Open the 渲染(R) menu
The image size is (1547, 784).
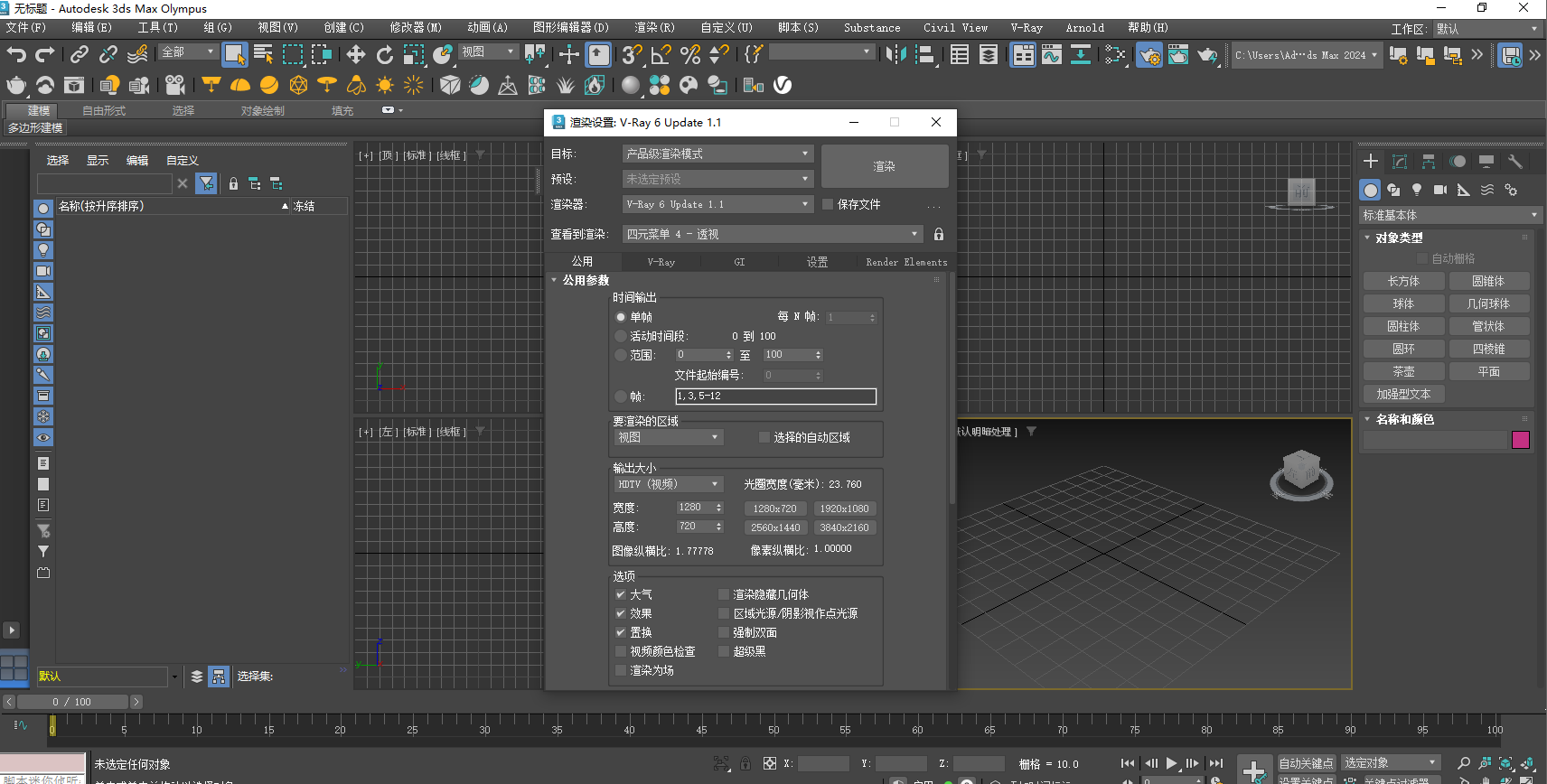click(654, 28)
